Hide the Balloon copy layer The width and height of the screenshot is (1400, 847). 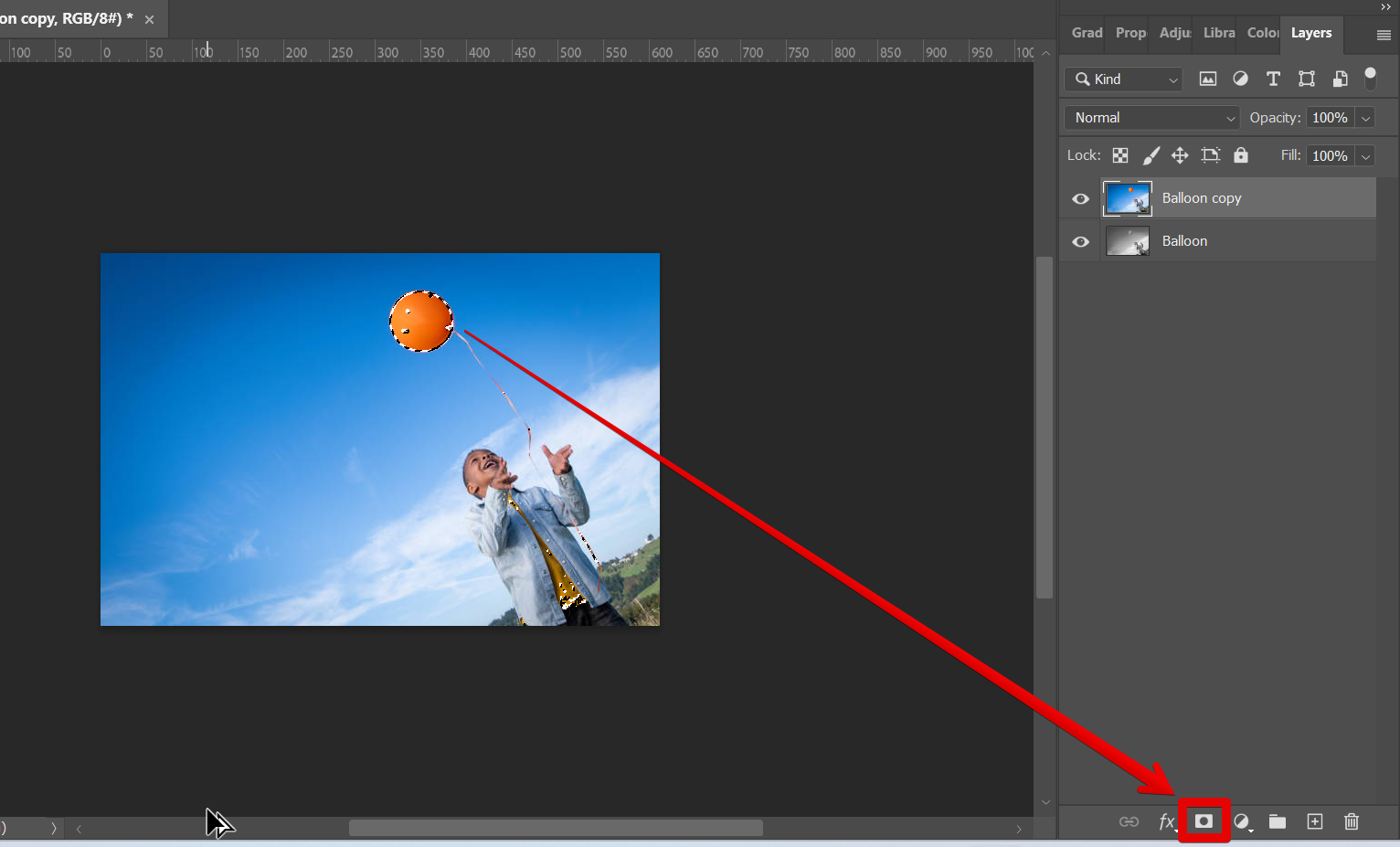pos(1080,198)
